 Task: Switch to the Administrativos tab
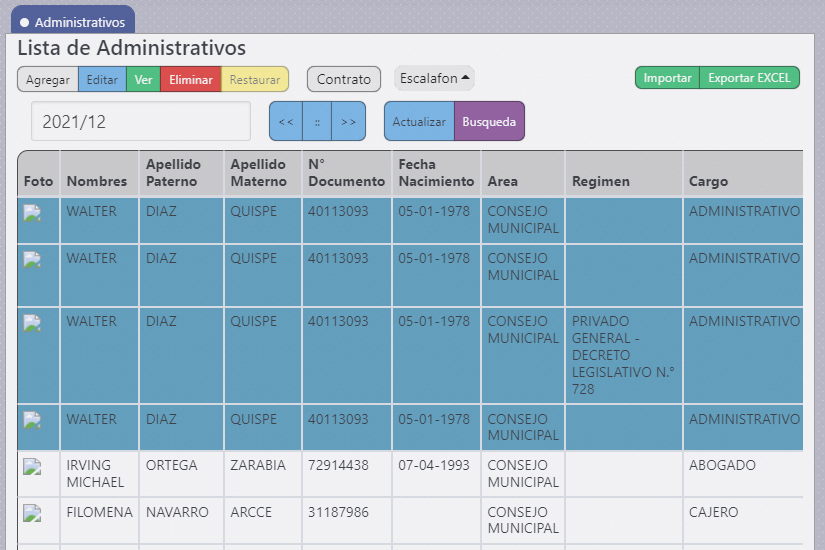72,21
